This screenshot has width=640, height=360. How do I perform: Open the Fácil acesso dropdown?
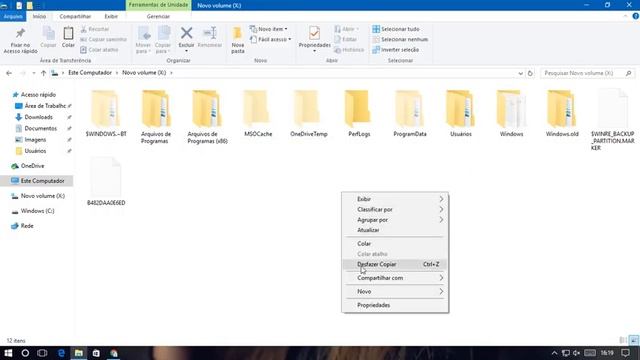pyautogui.click(x=270, y=40)
